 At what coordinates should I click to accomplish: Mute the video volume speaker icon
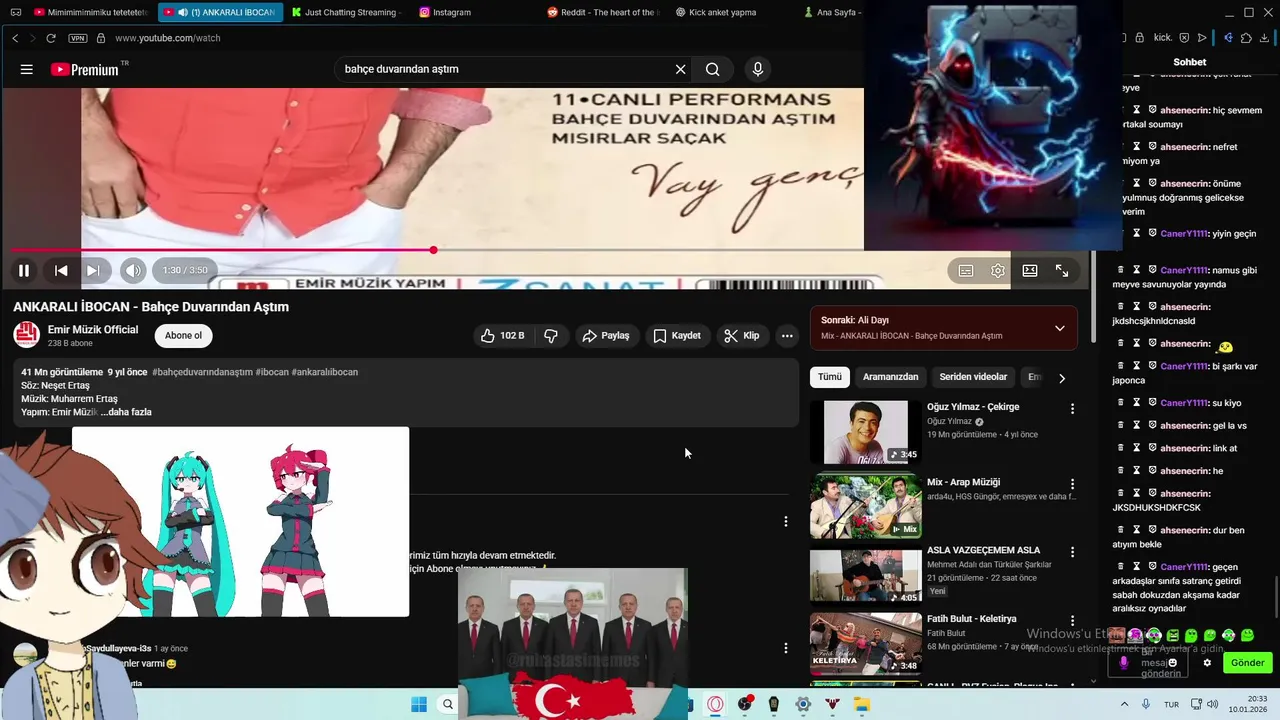coord(133,270)
